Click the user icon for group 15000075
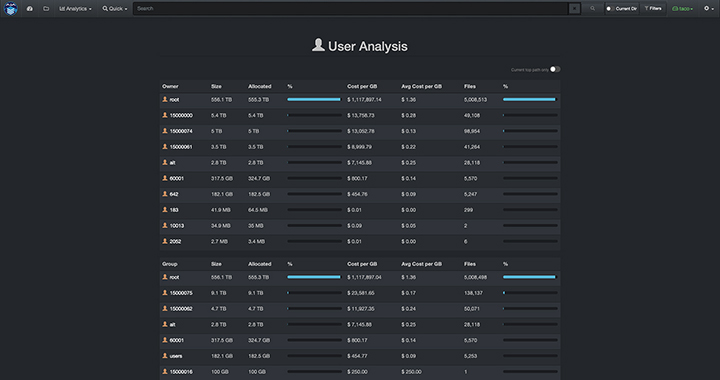The height and width of the screenshot is (380, 720). click(x=165, y=293)
